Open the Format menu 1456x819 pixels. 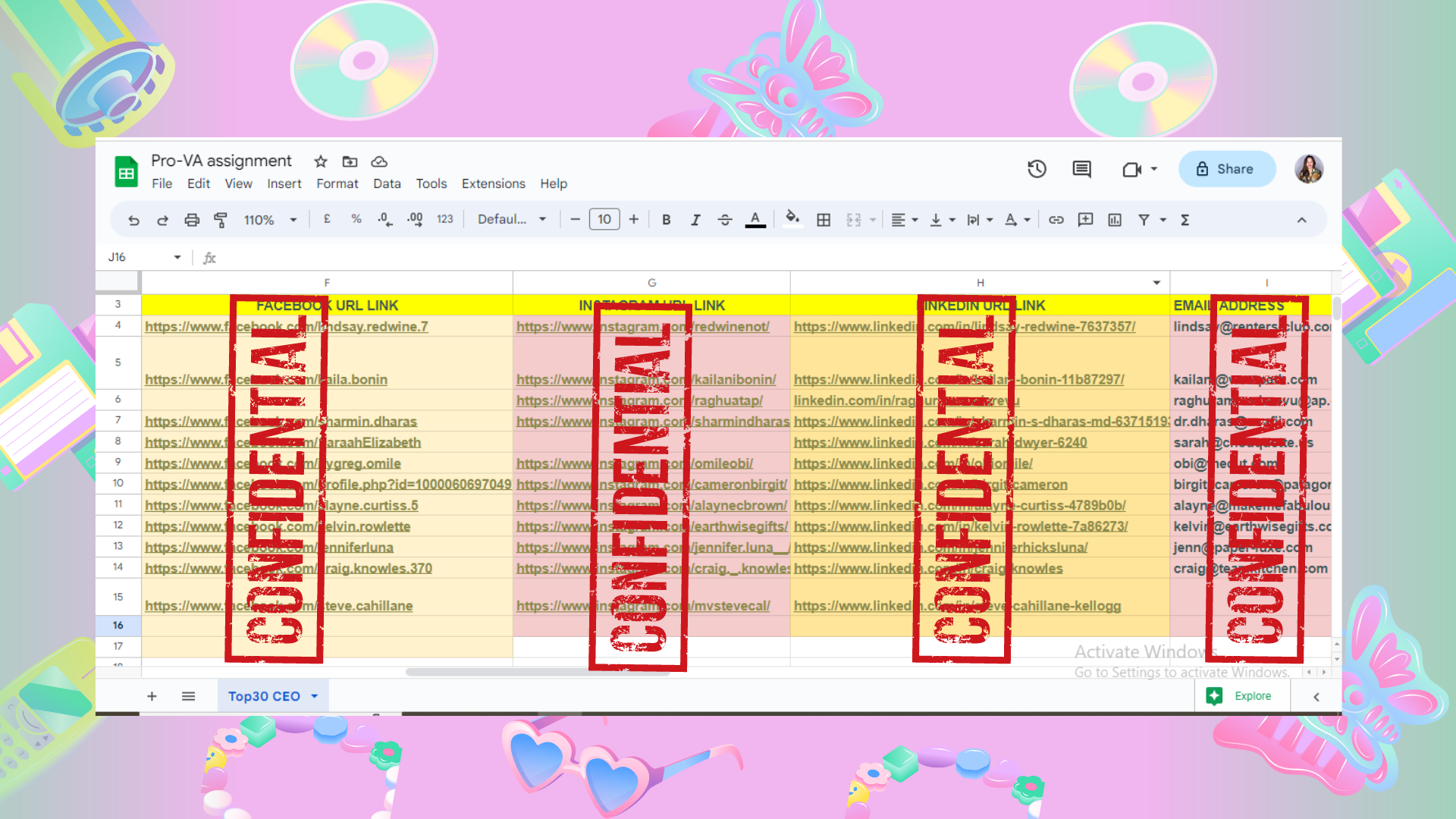click(337, 184)
